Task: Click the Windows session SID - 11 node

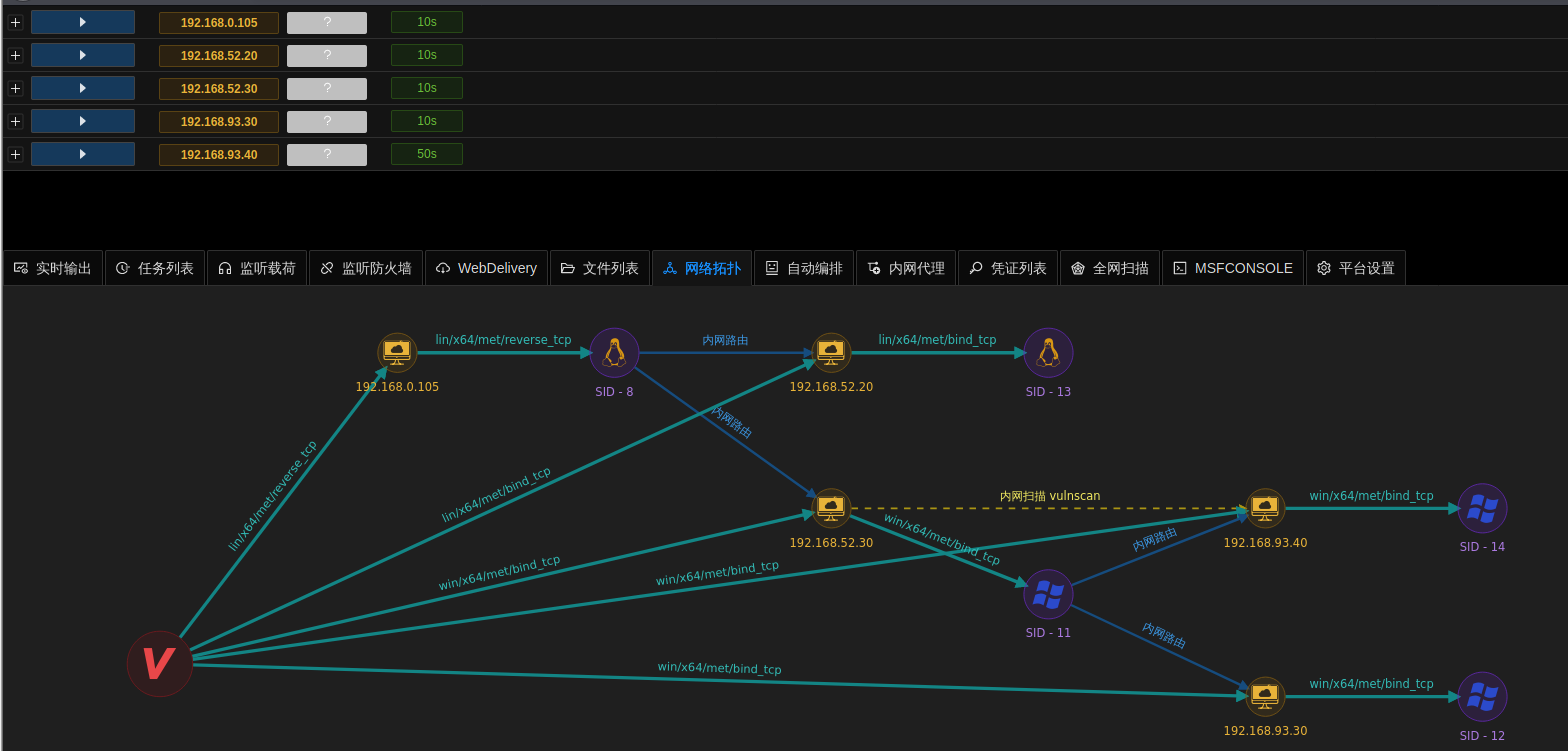Action: pyautogui.click(x=1048, y=595)
